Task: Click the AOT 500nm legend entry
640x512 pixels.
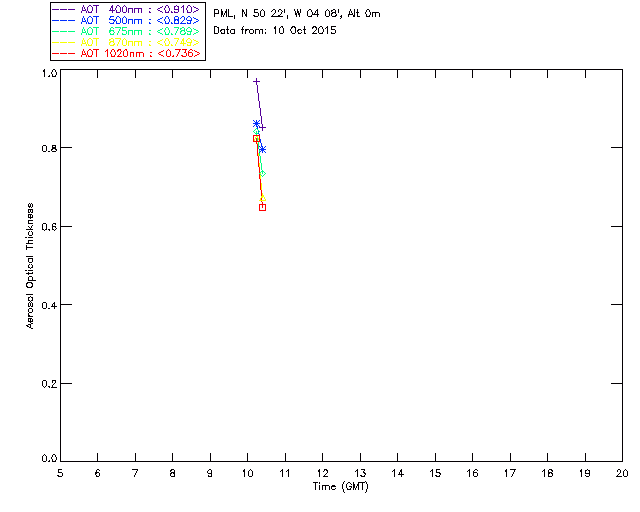Action: point(126,20)
